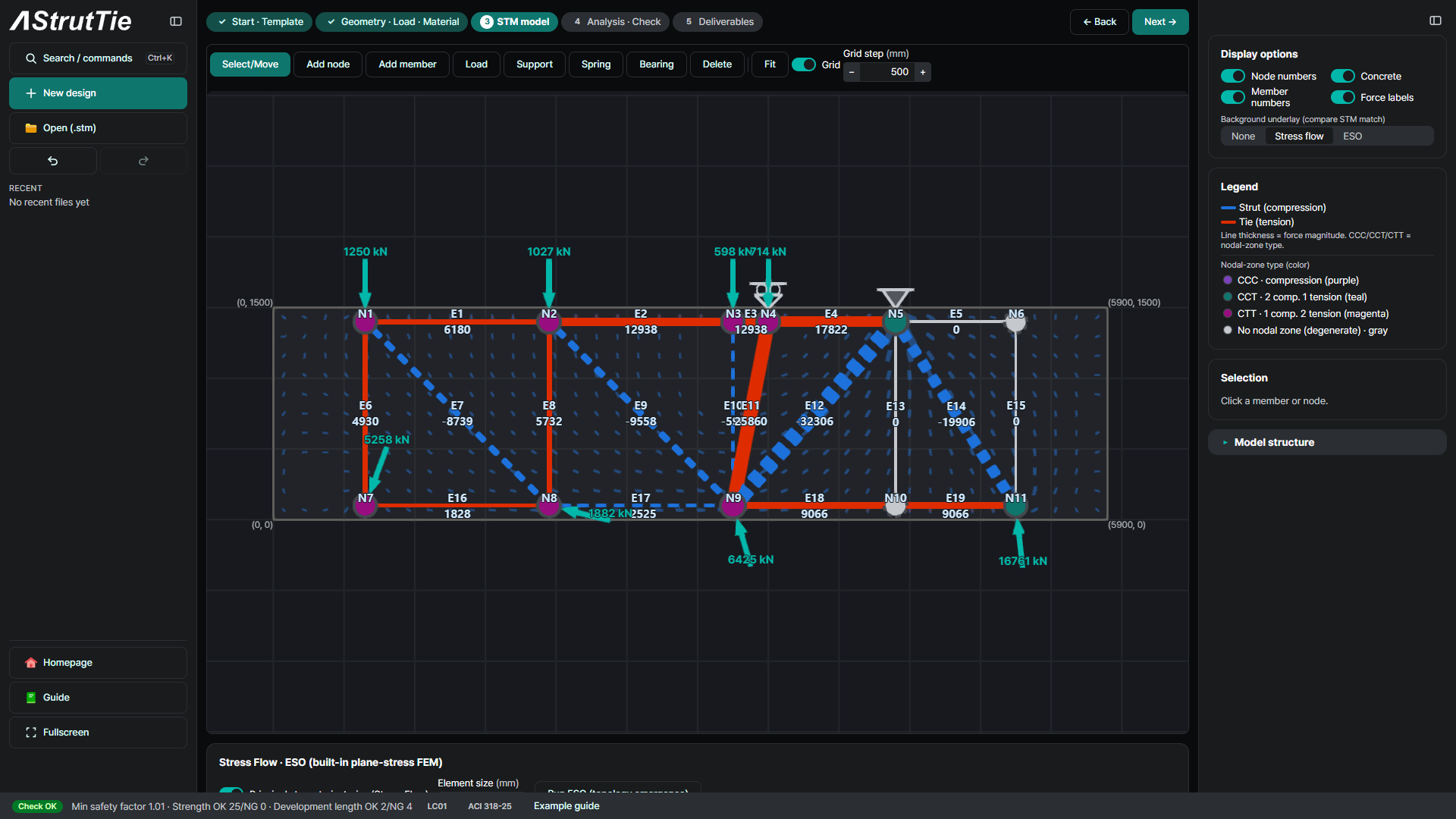The image size is (1456, 819).
Task: Choose the Load tool
Action: tap(476, 64)
